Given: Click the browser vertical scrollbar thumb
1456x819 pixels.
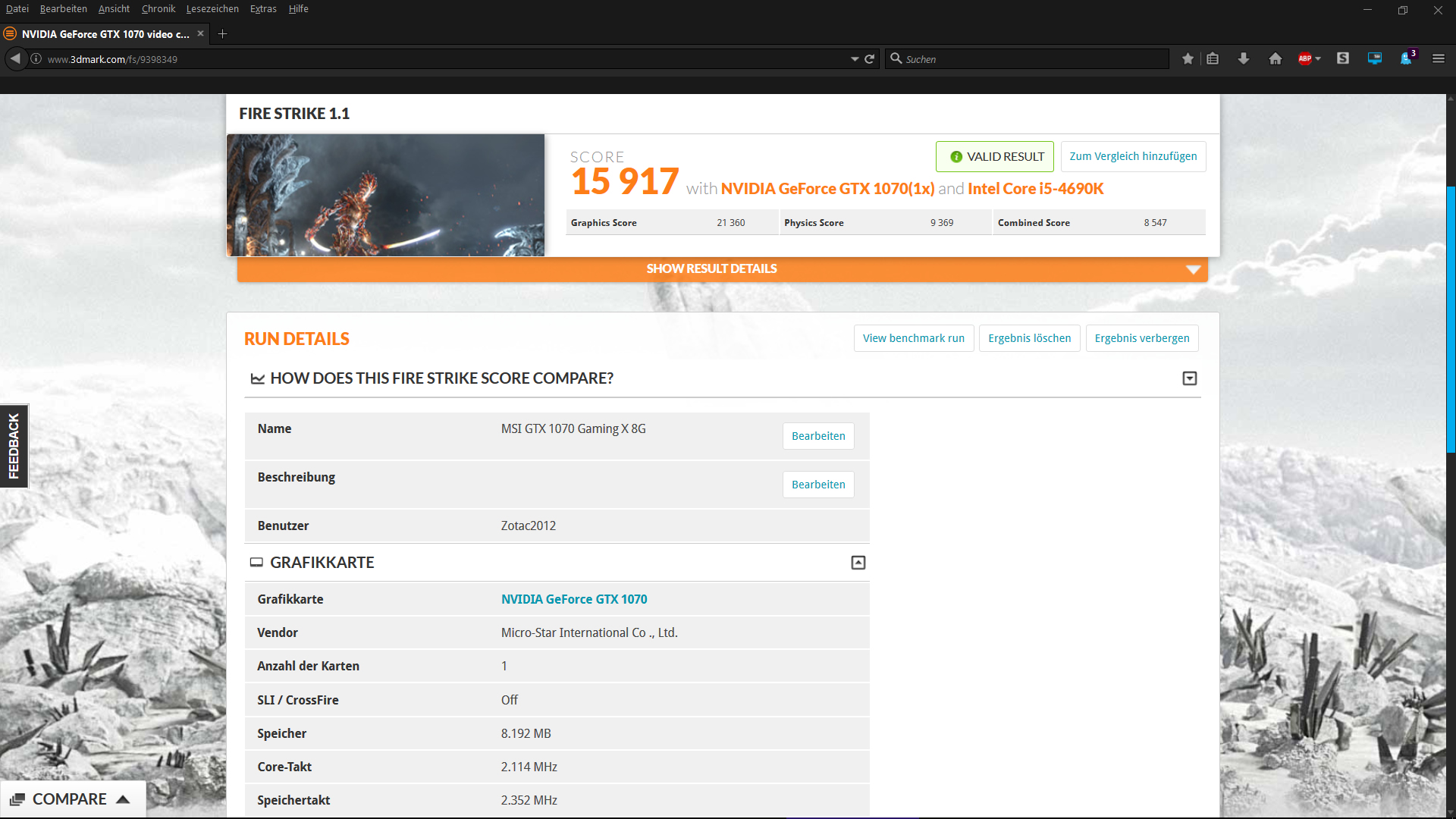Looking at the screenshot, I should (x=1451, y=318).
